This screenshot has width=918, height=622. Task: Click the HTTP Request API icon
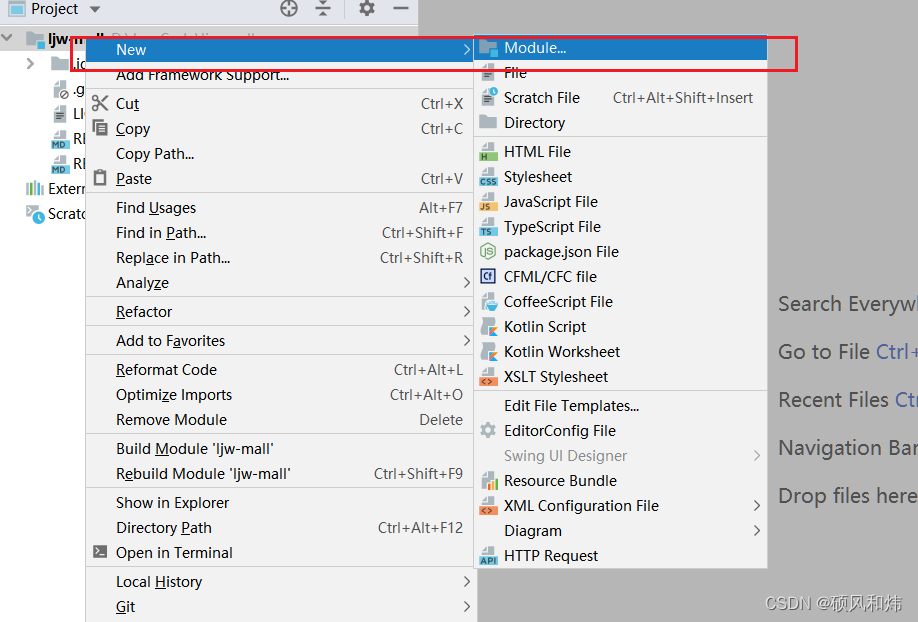[x=488, y=555]
